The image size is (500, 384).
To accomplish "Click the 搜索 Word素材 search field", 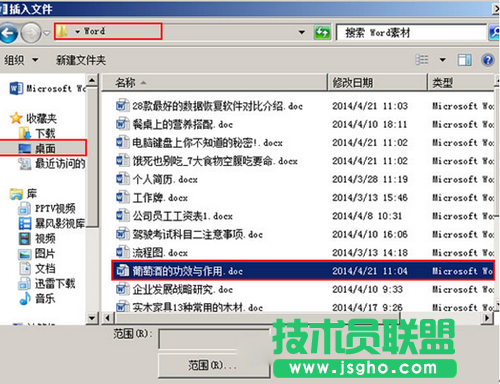I will pyautogui.click(x=411, y=33).
